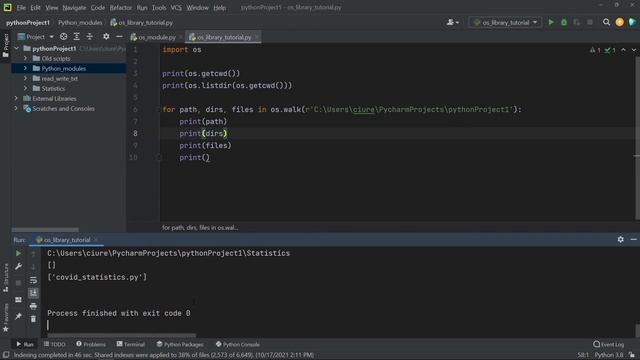Expand the Old scripts folder

(x=25, y=58)
